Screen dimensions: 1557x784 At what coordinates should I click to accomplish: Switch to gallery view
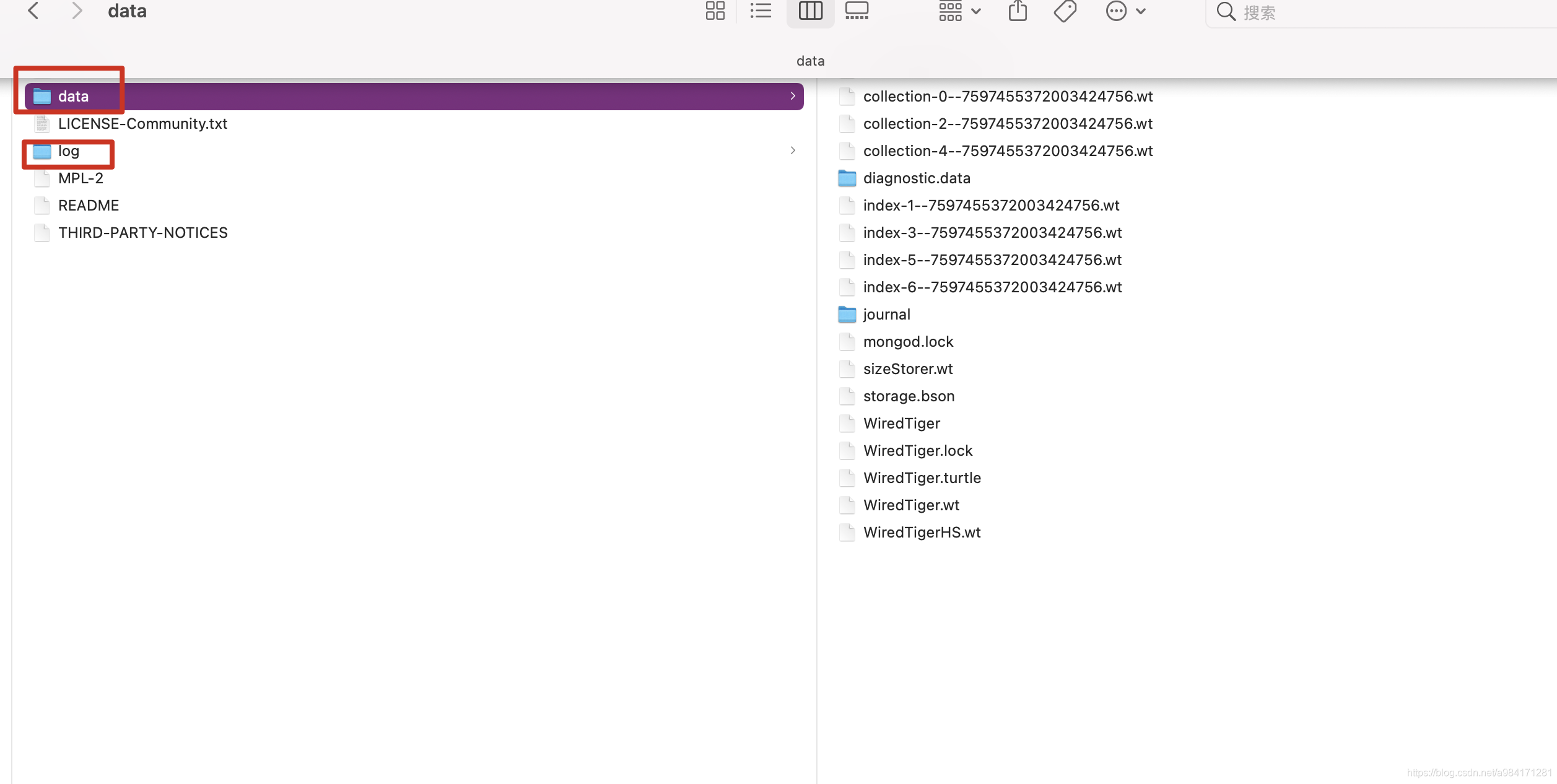pos(857,11)
